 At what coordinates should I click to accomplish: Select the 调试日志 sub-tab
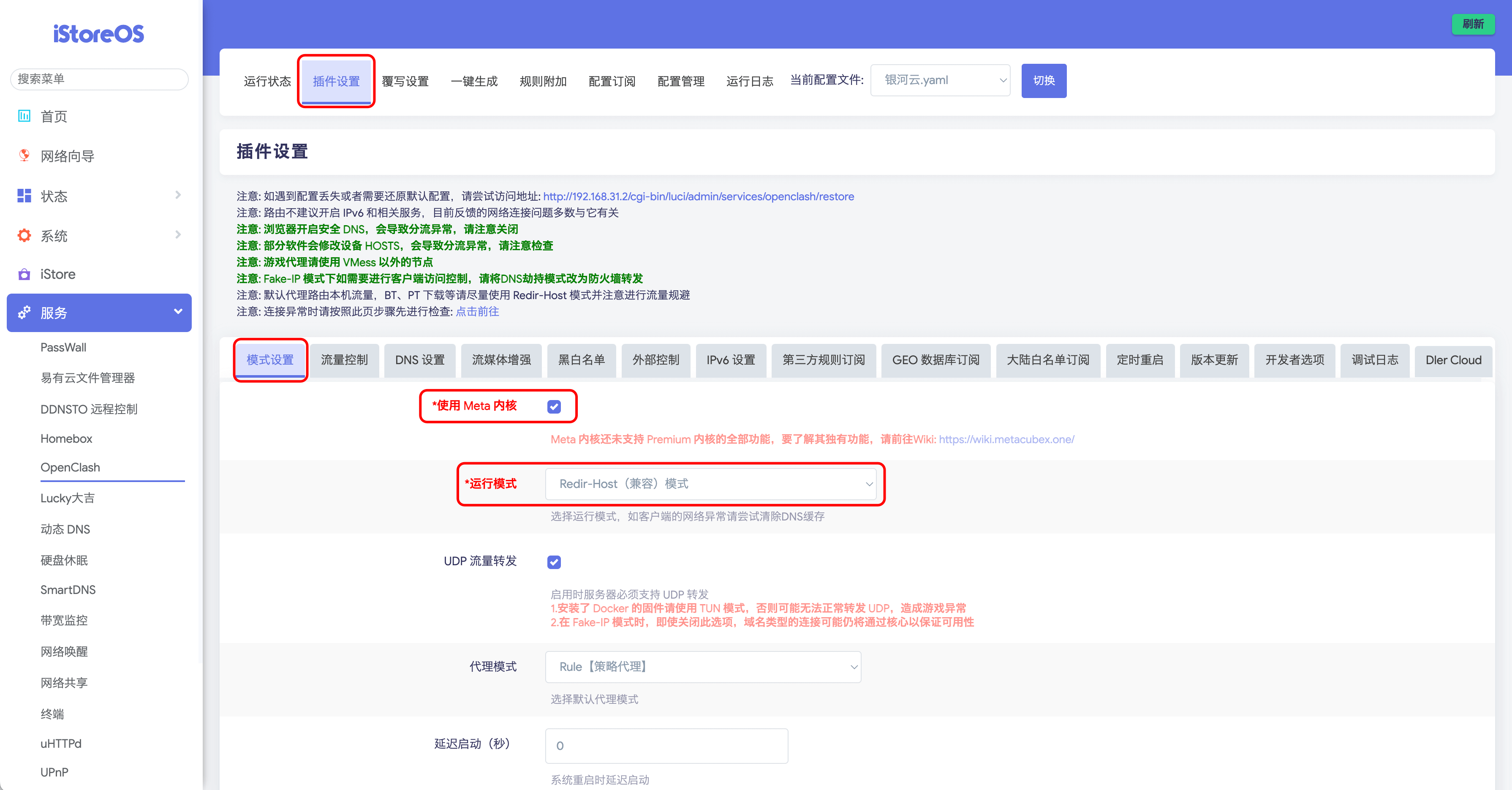pos(1375,360)
